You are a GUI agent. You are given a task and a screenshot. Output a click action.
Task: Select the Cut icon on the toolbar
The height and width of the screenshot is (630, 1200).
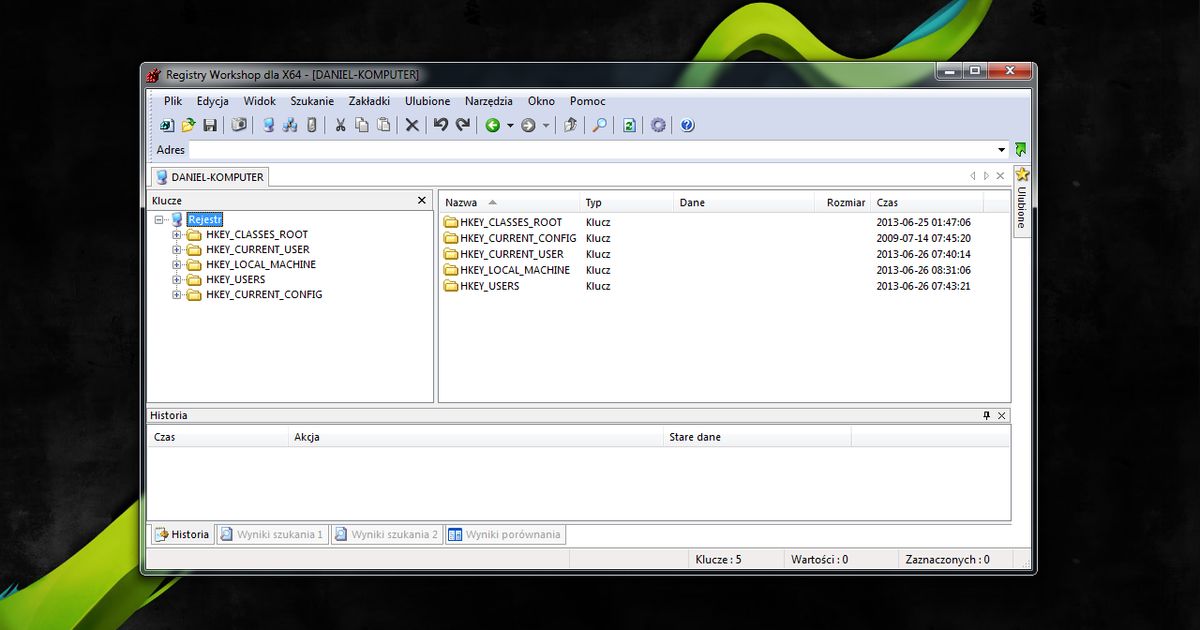[340, 125]
